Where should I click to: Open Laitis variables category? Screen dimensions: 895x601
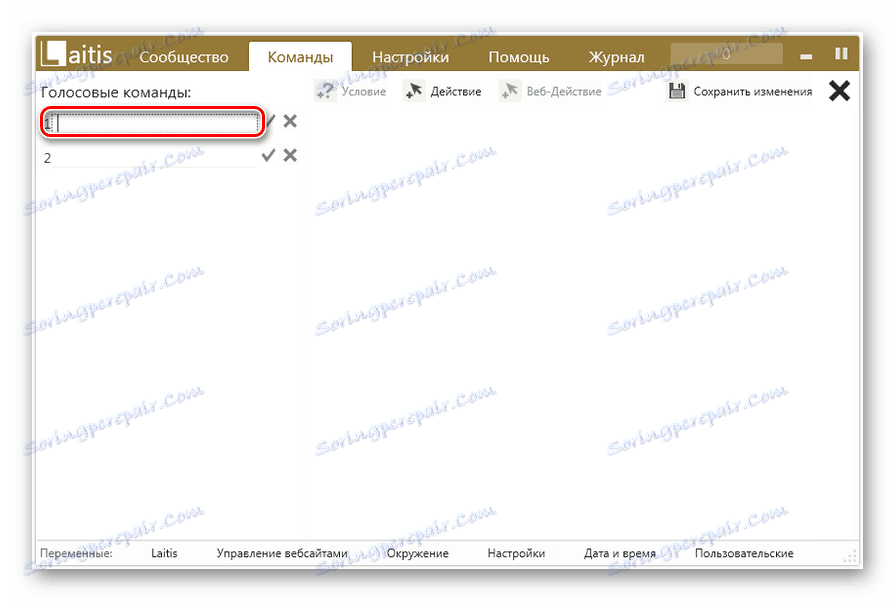point(164,553)
